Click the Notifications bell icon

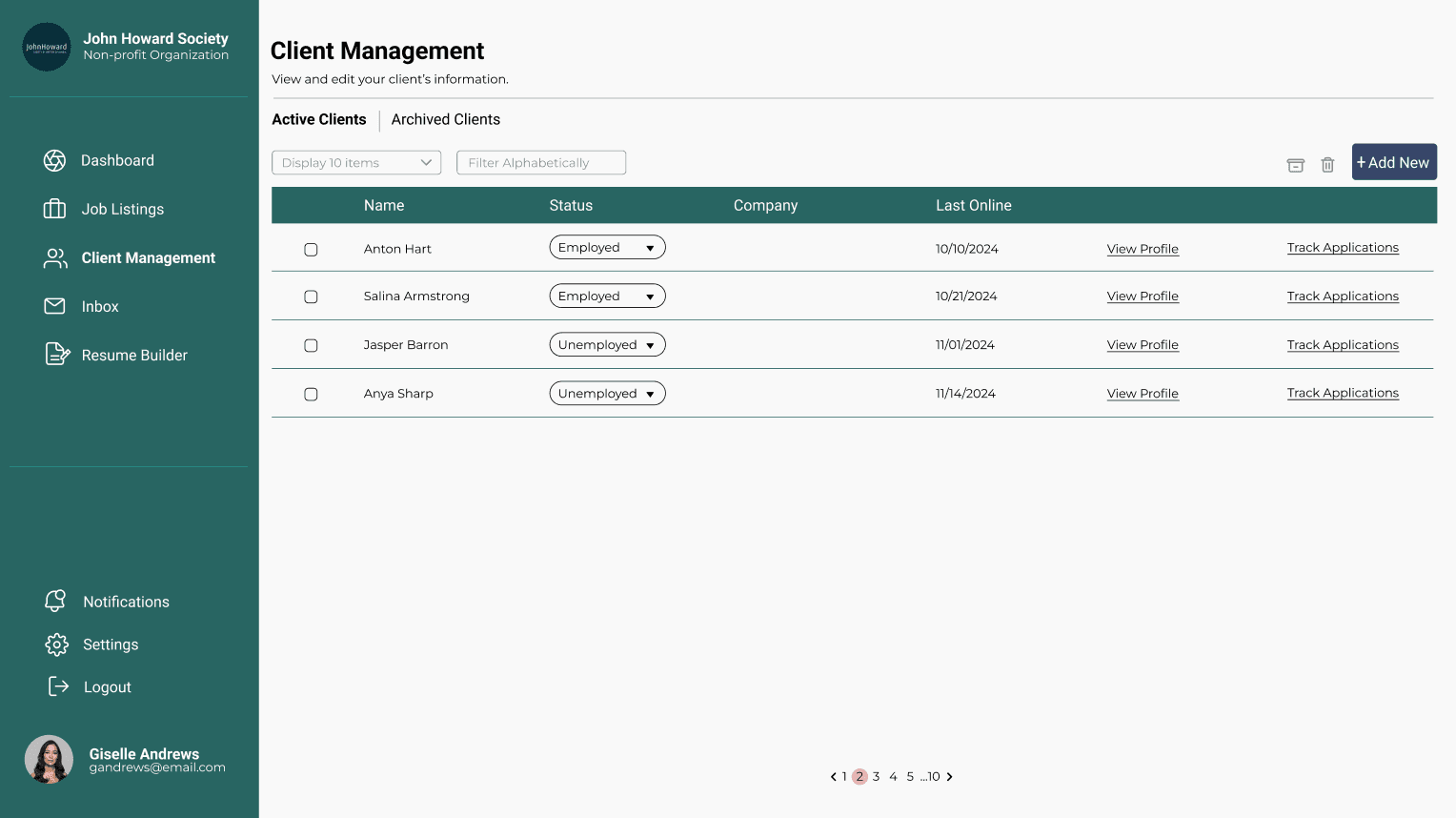tap(55, 601)
